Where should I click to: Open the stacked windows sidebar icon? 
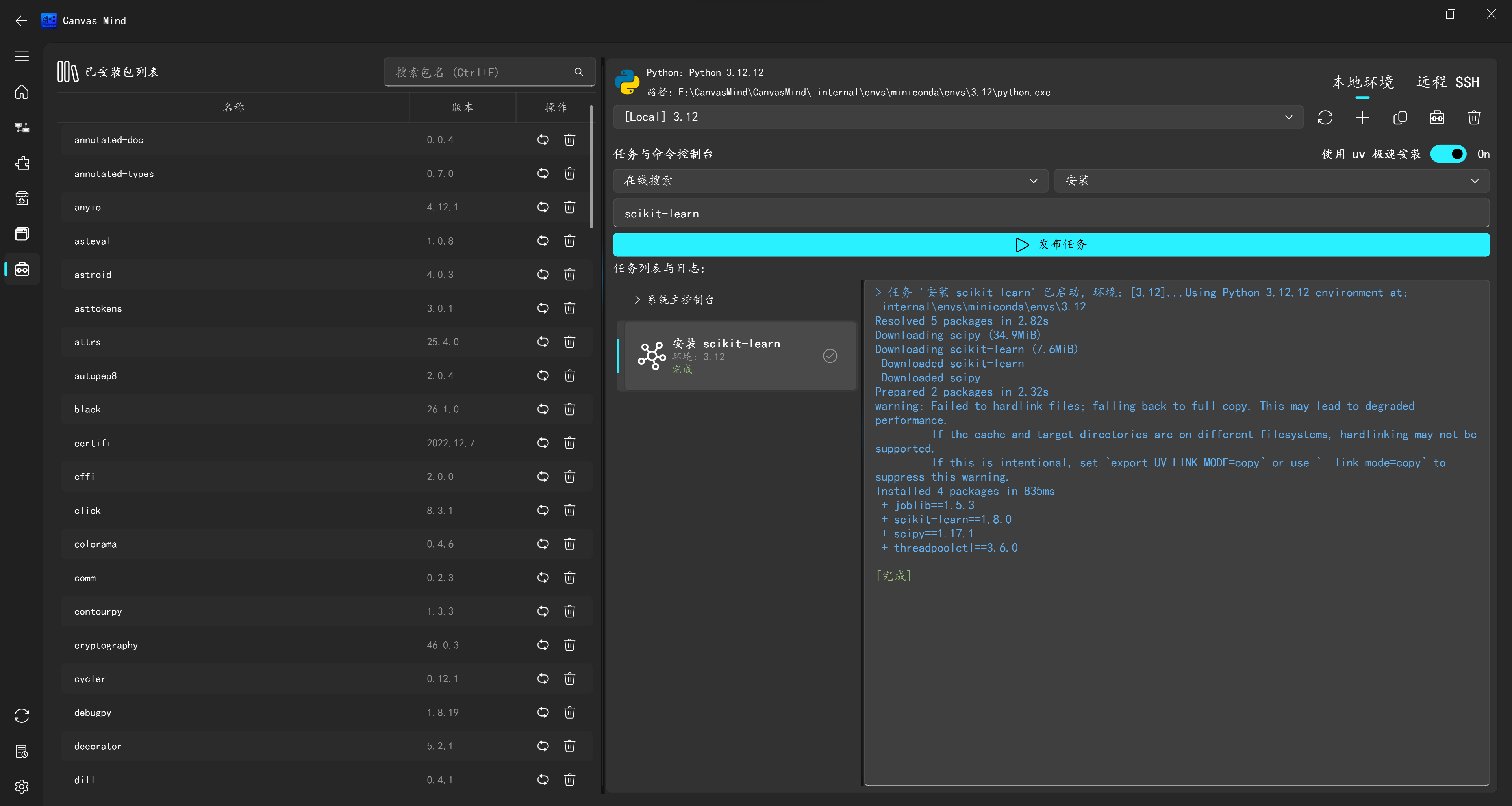point(22,234)
